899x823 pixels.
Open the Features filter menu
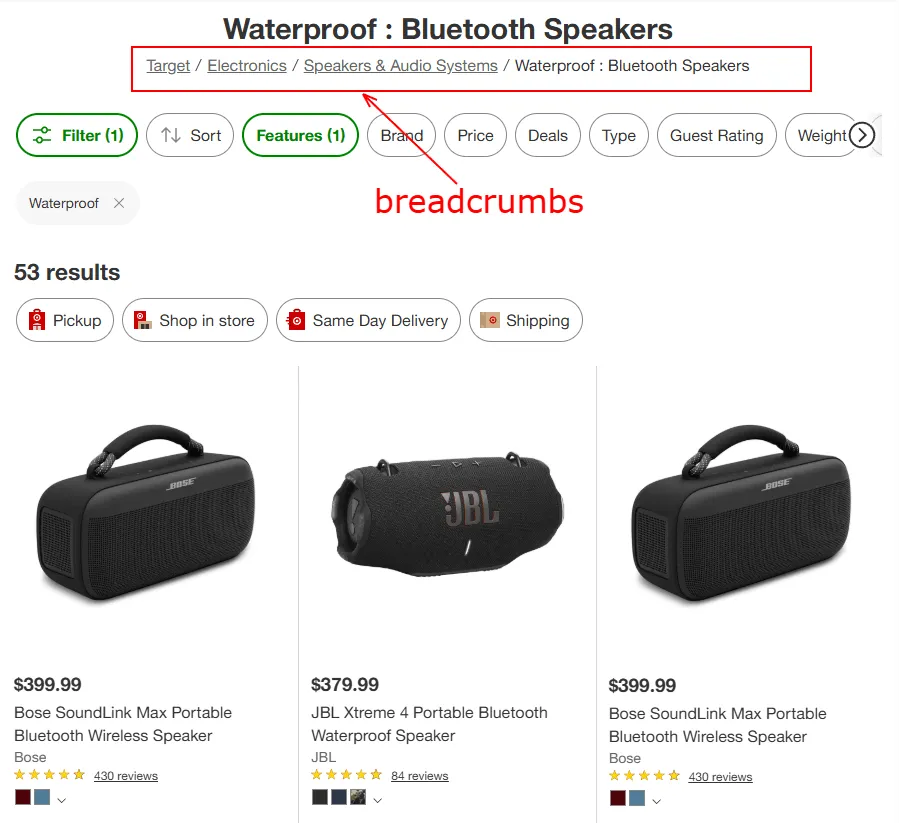[300, 135]
